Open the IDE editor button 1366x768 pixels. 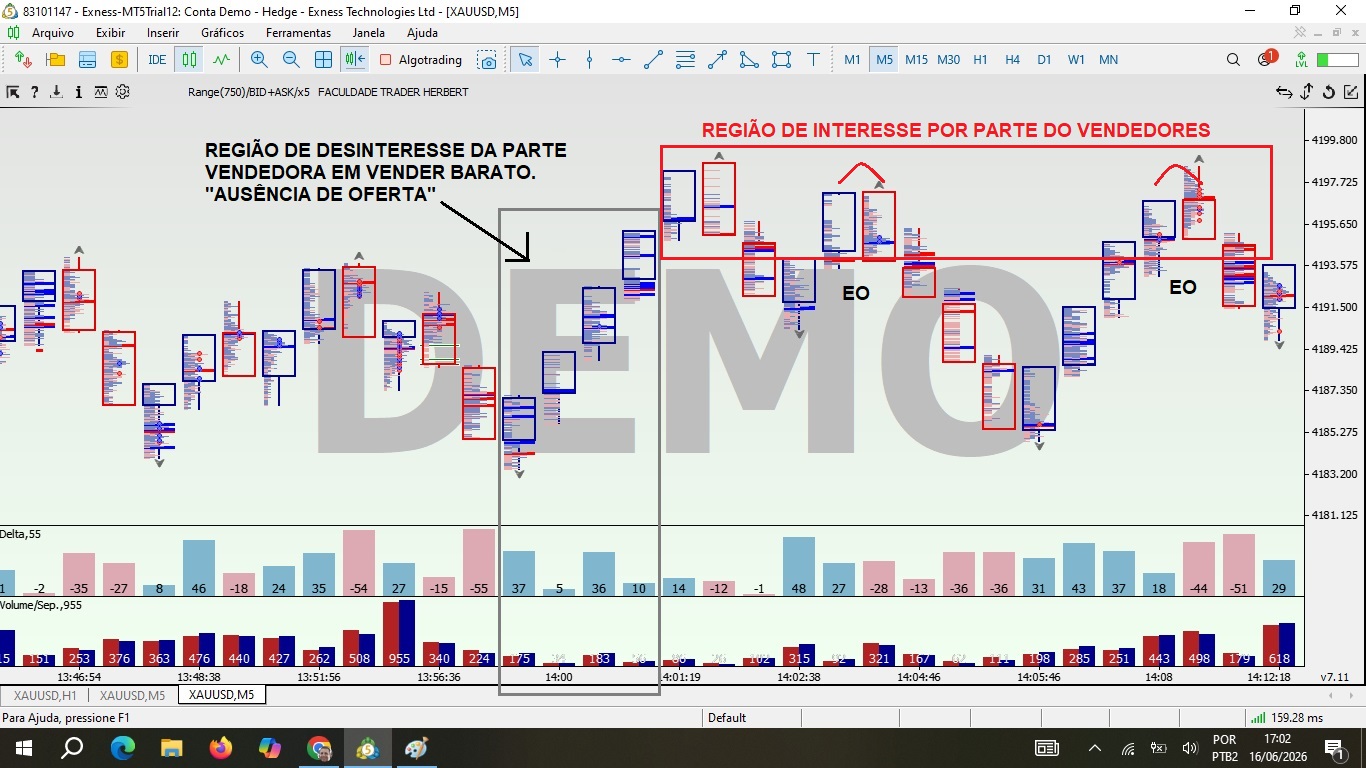pyautogui.click(x=157, y=60)
